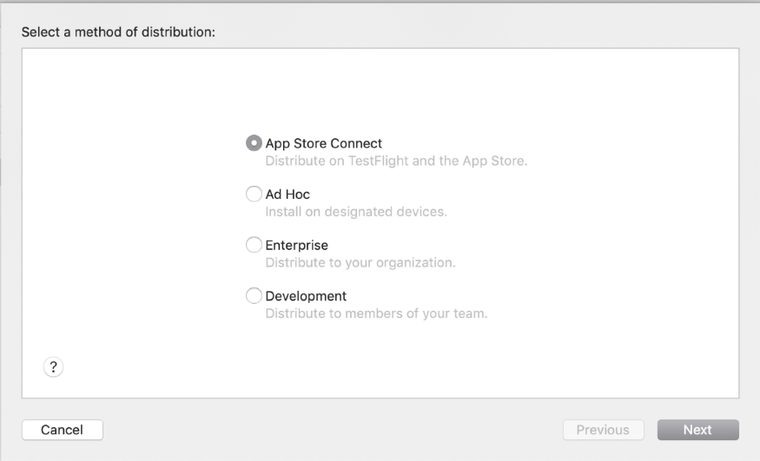Image resolution: width=760 pixels, height=461 pixels.
Task: Click 'Distribute to members of your team.' text
Action: (376, 314)
